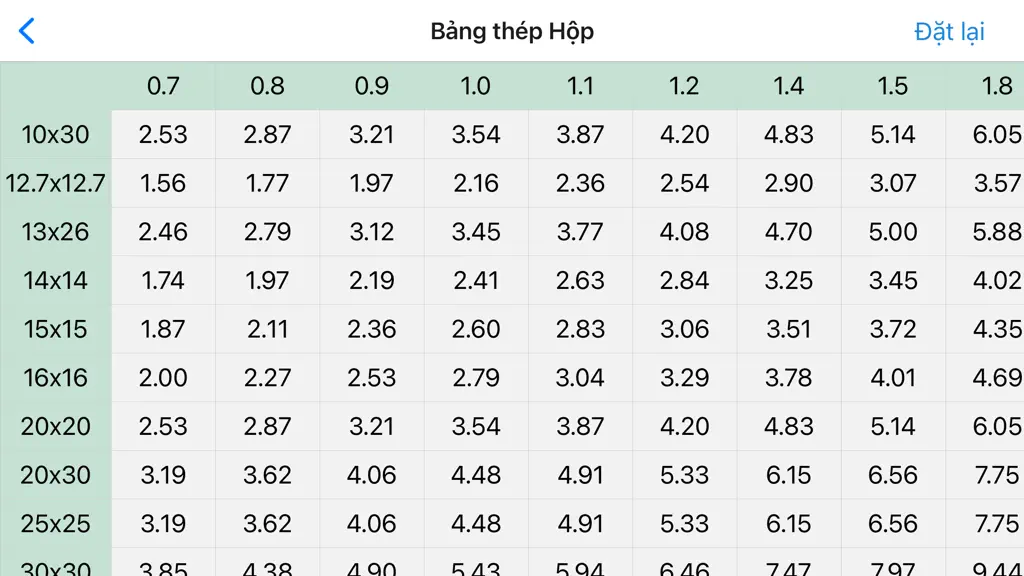This screenshot has height=576, width=1024.
Task: Click cell 5.00 in 13x26 row
Action: click(893, 232)
